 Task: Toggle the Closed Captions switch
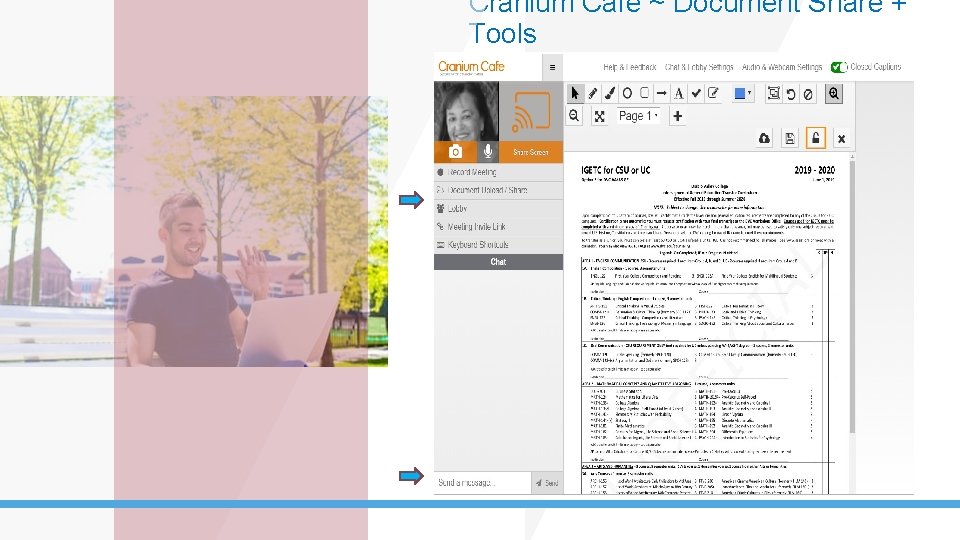(839, 67)
